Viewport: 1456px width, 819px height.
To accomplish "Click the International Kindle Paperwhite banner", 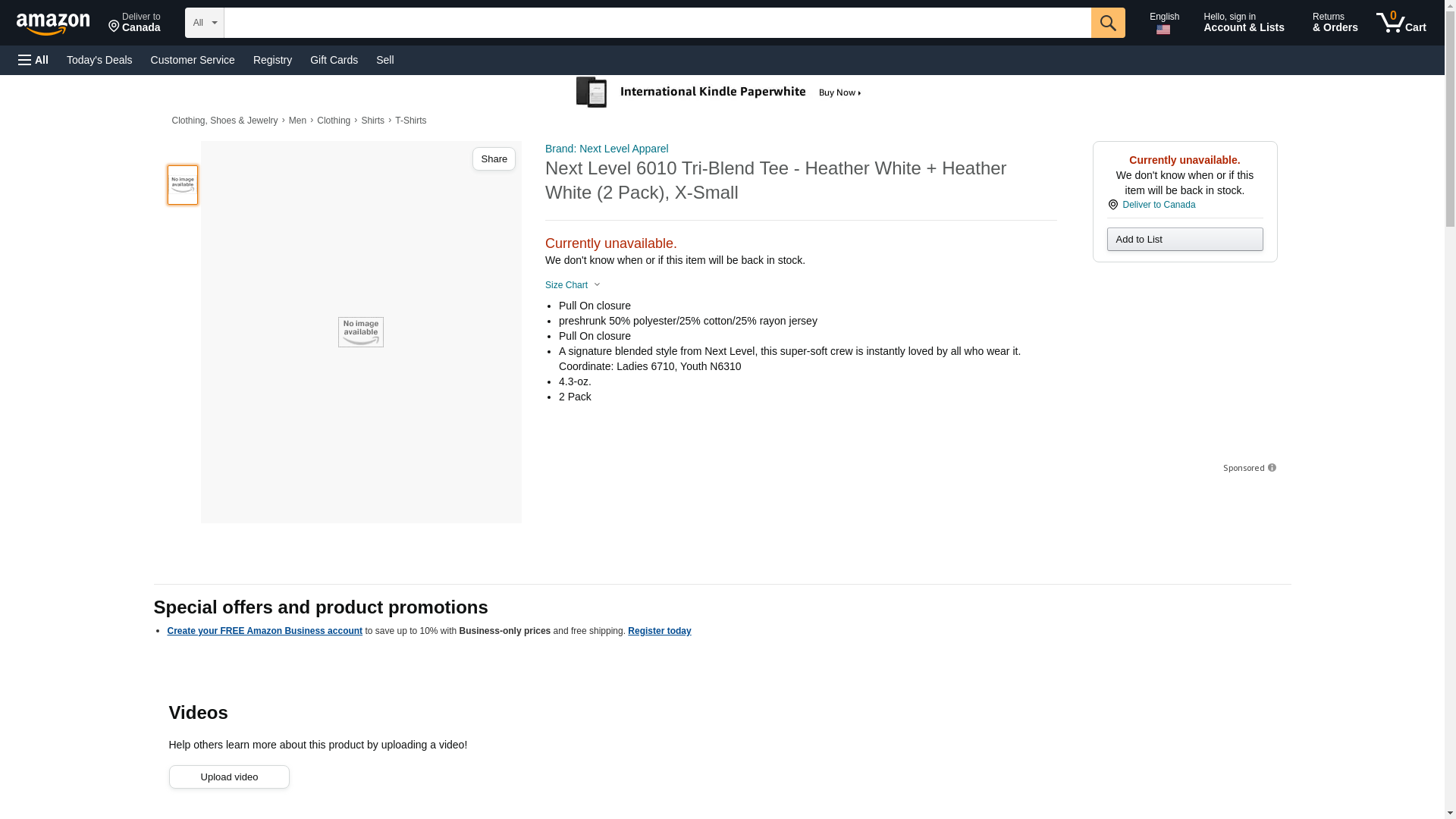I will tap(719, 93).
